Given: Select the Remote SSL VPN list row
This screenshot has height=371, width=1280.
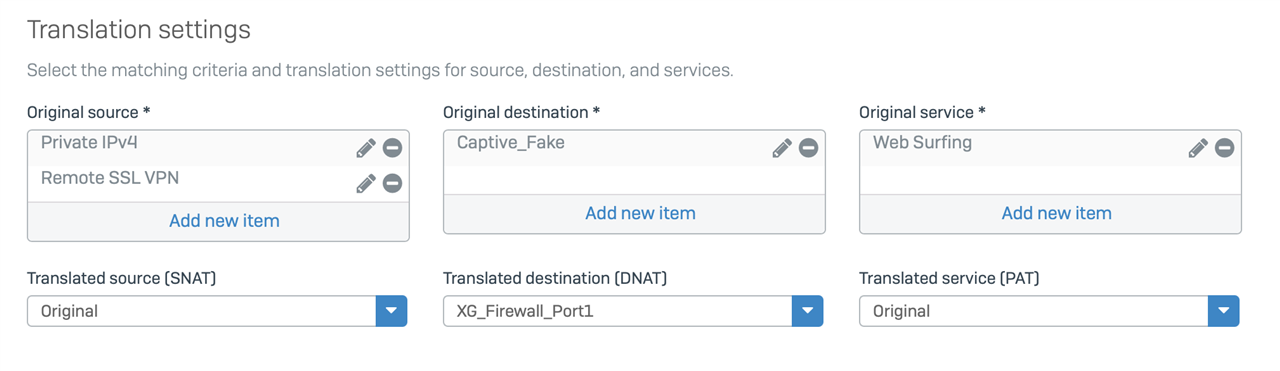Looking at the screenshot, I should click(x=218, y=184).
